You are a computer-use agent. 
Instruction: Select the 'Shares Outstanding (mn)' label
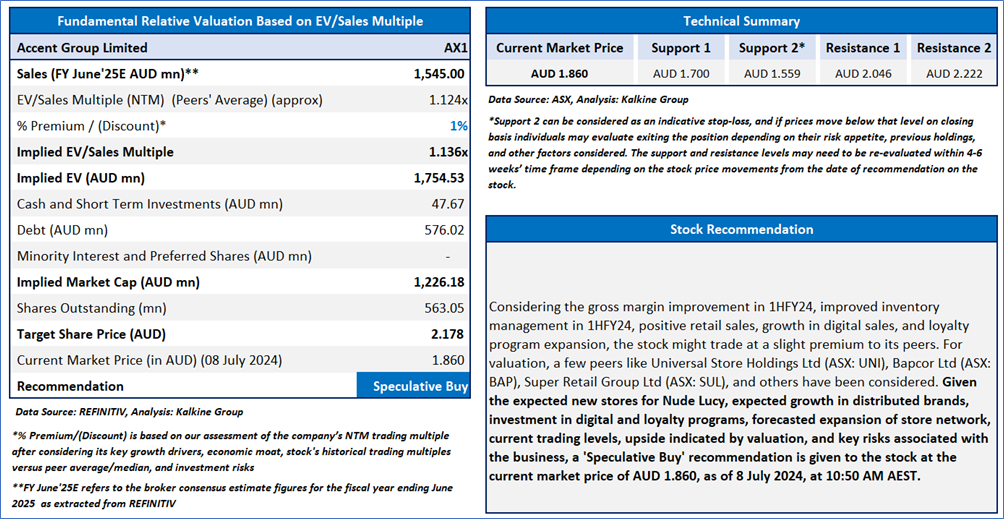click(x=92, y=308)
